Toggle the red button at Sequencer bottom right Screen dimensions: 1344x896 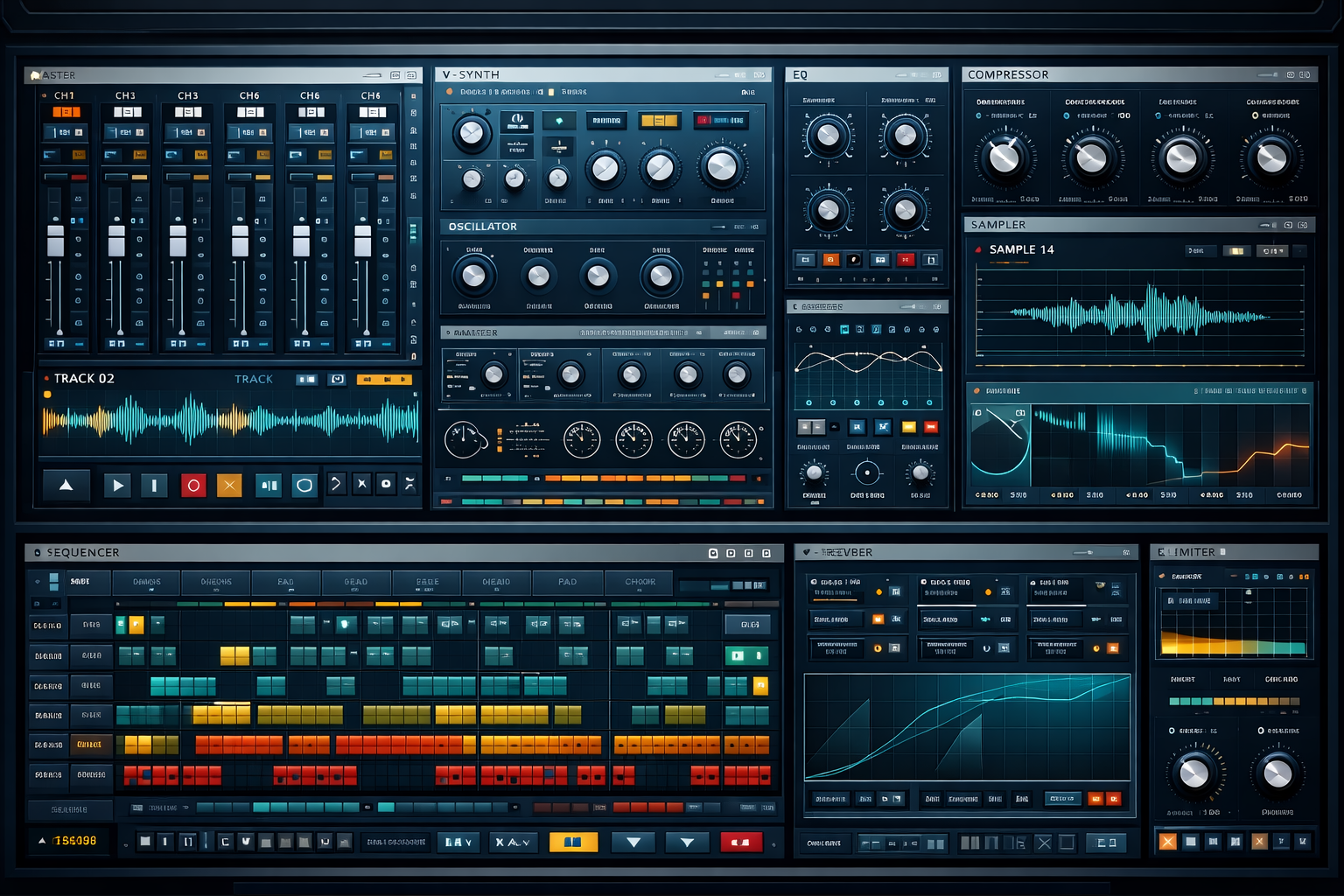click(740, 842)
